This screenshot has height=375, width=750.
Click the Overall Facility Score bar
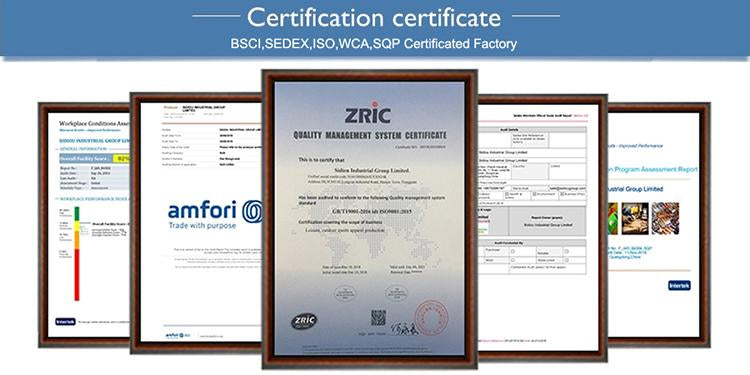click(94, 159)
